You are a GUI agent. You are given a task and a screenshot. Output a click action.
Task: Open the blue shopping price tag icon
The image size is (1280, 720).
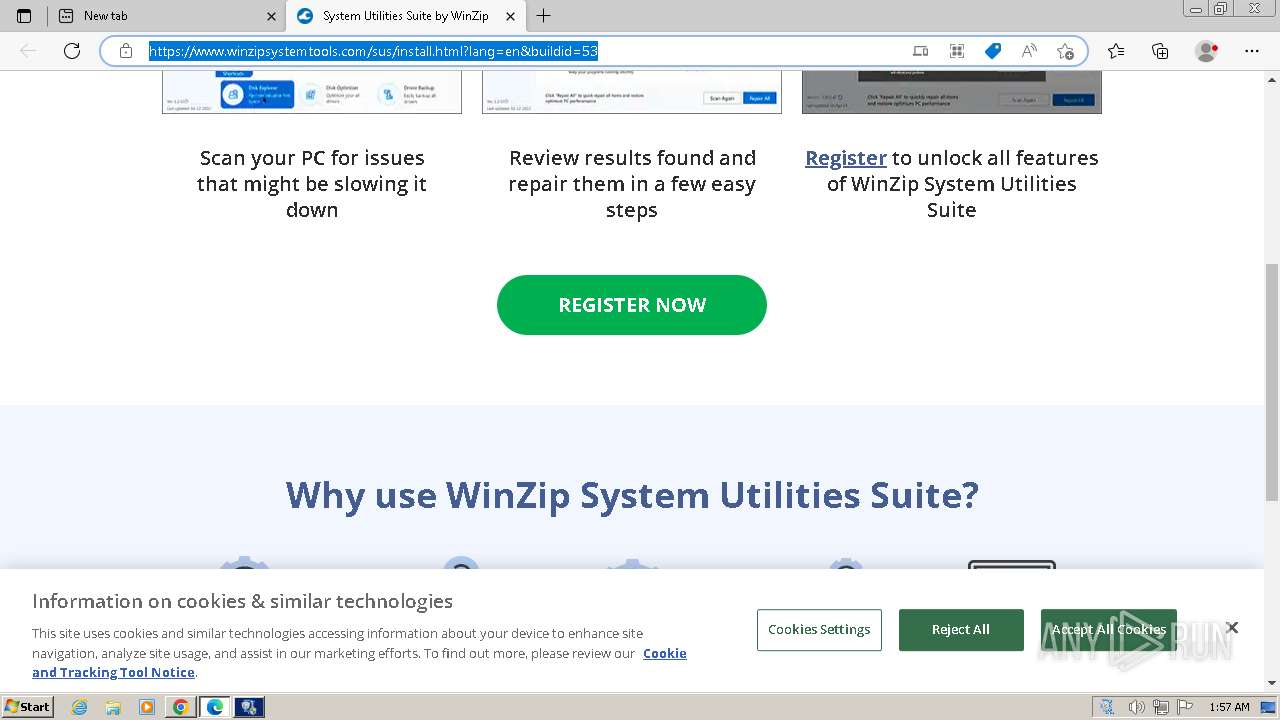993,51
